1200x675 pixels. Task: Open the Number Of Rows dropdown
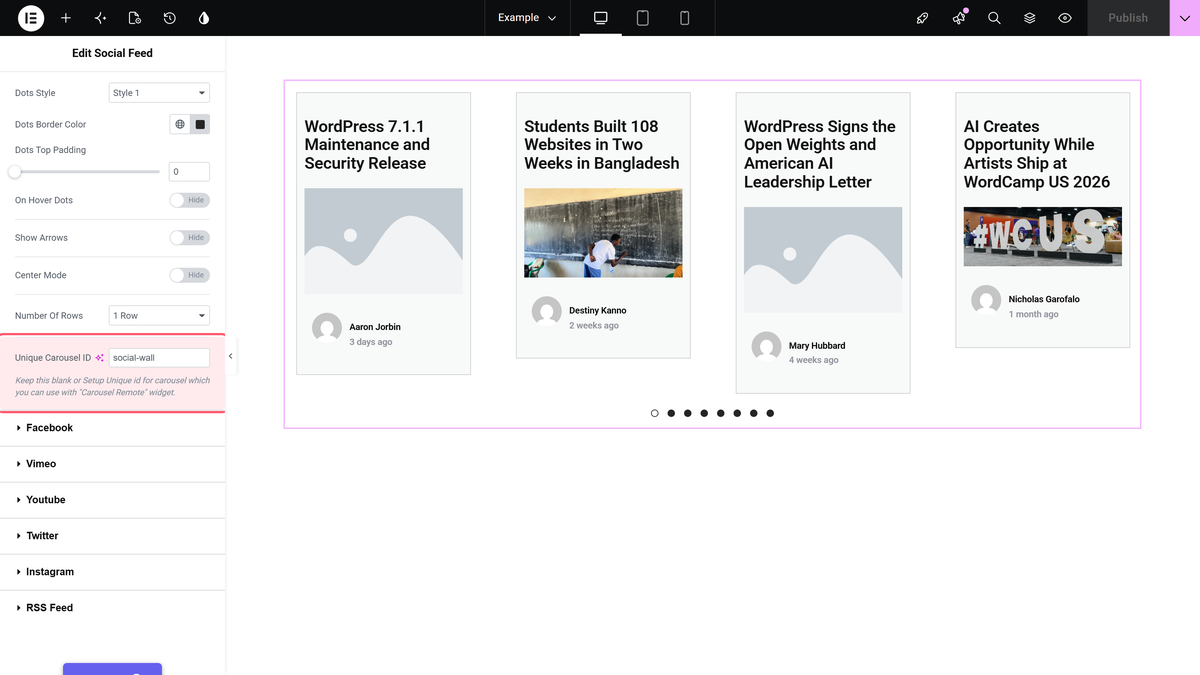pos(159,316)
